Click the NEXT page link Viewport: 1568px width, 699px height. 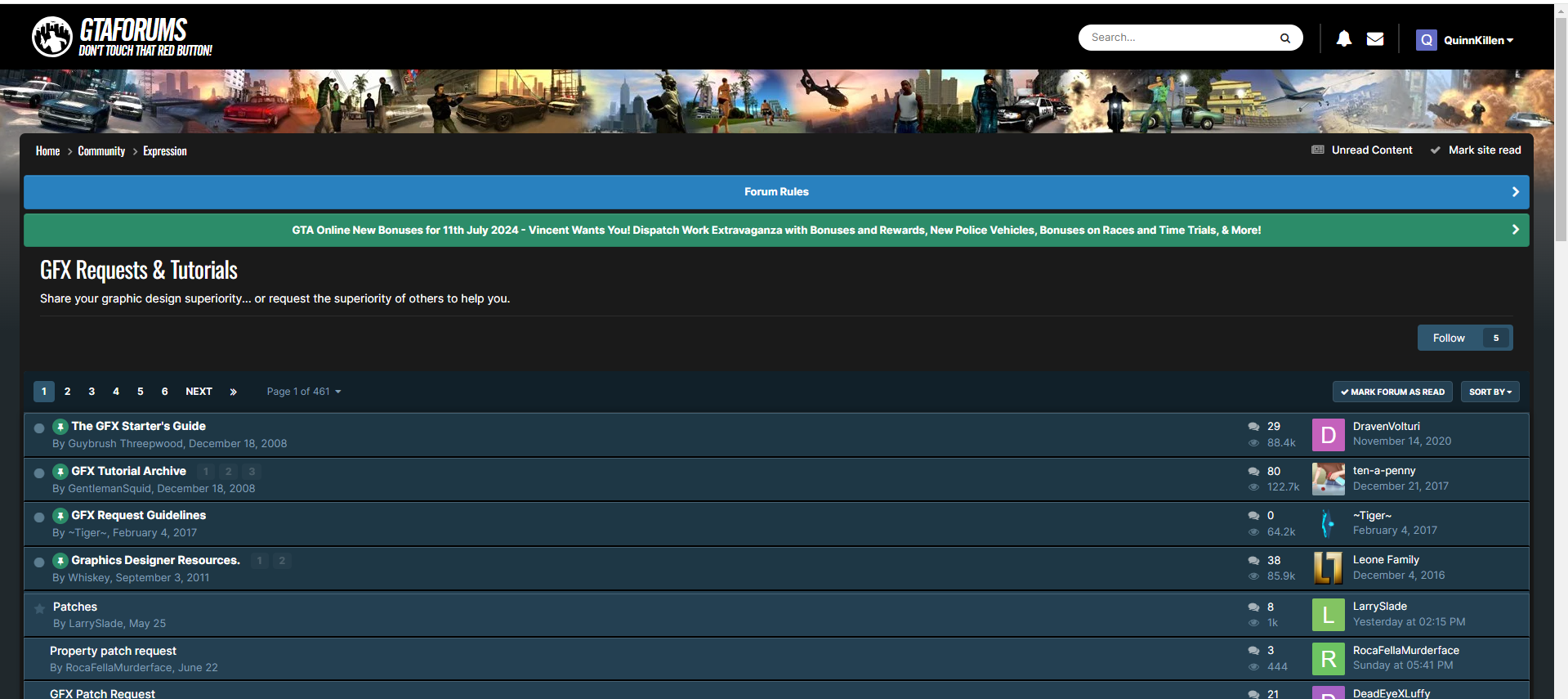click(x=199, y=392)
